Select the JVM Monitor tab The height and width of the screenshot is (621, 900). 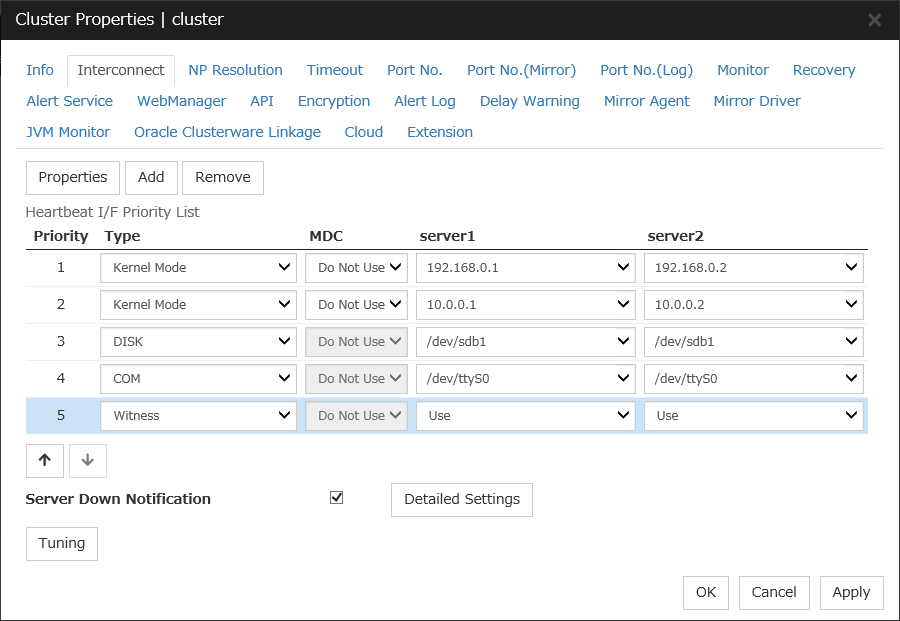68,132
